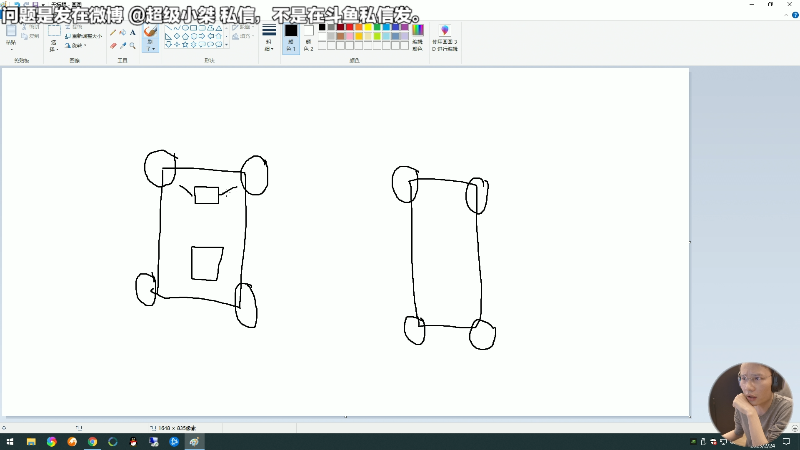The width and height of the screenshot is (800, 450).
Task: Open the Rotate dropdown
Action: click(76, 45)
